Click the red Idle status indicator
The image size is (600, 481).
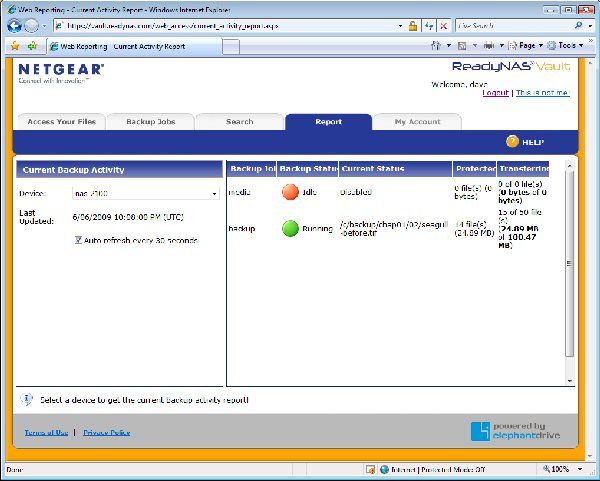pos(290,192)
